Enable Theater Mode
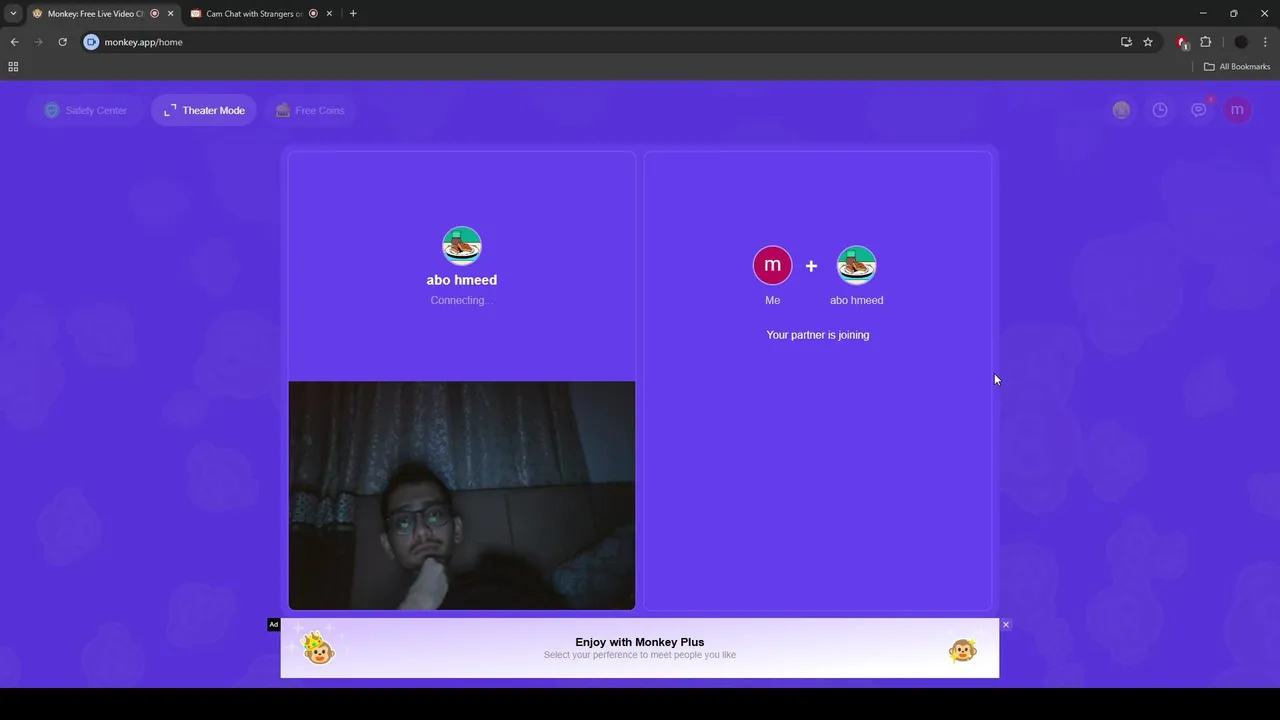The width and height of the screenshot is (1280, 720). (204, 110)
